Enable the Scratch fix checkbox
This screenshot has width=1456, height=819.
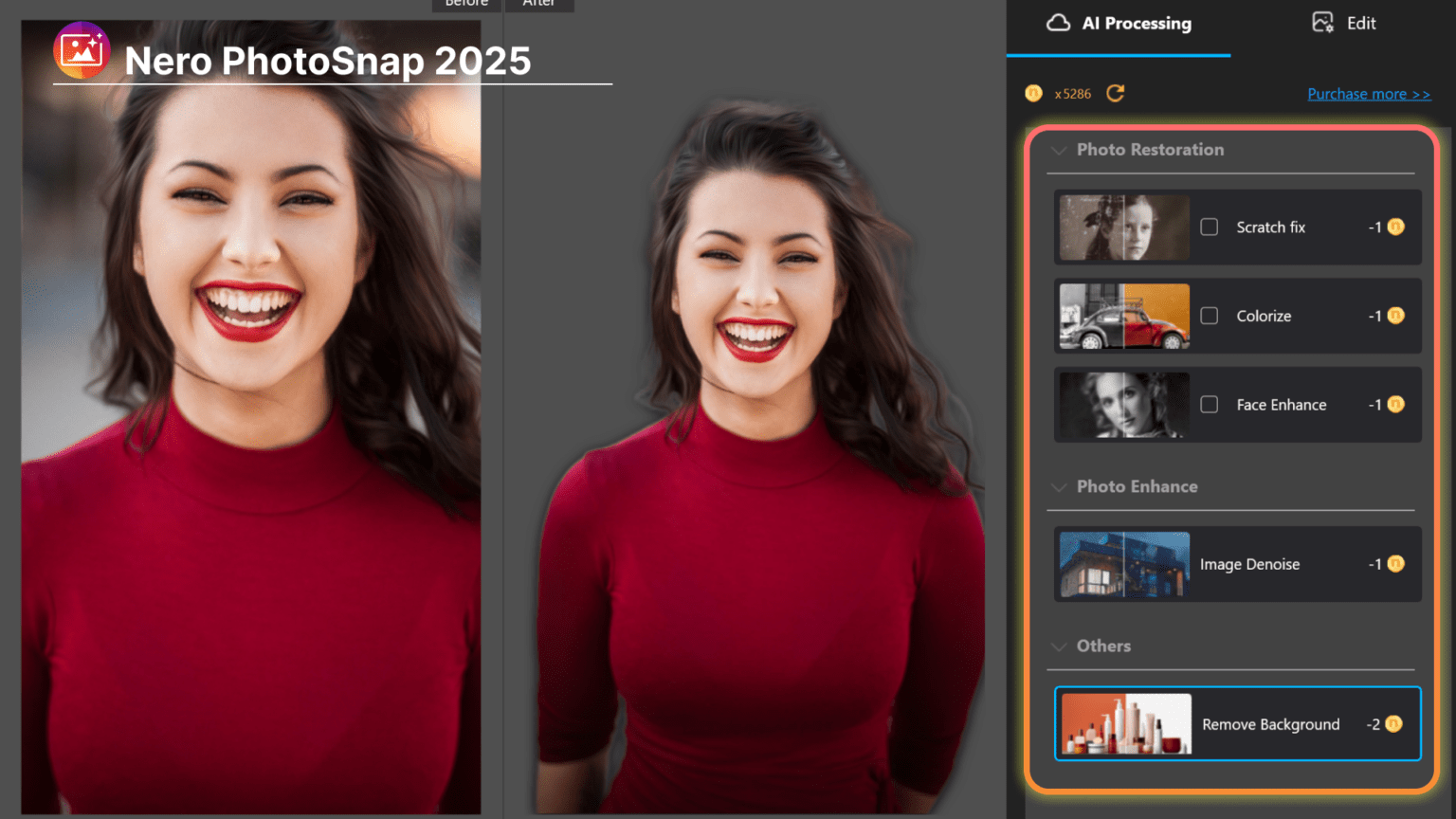(1209, 227)
